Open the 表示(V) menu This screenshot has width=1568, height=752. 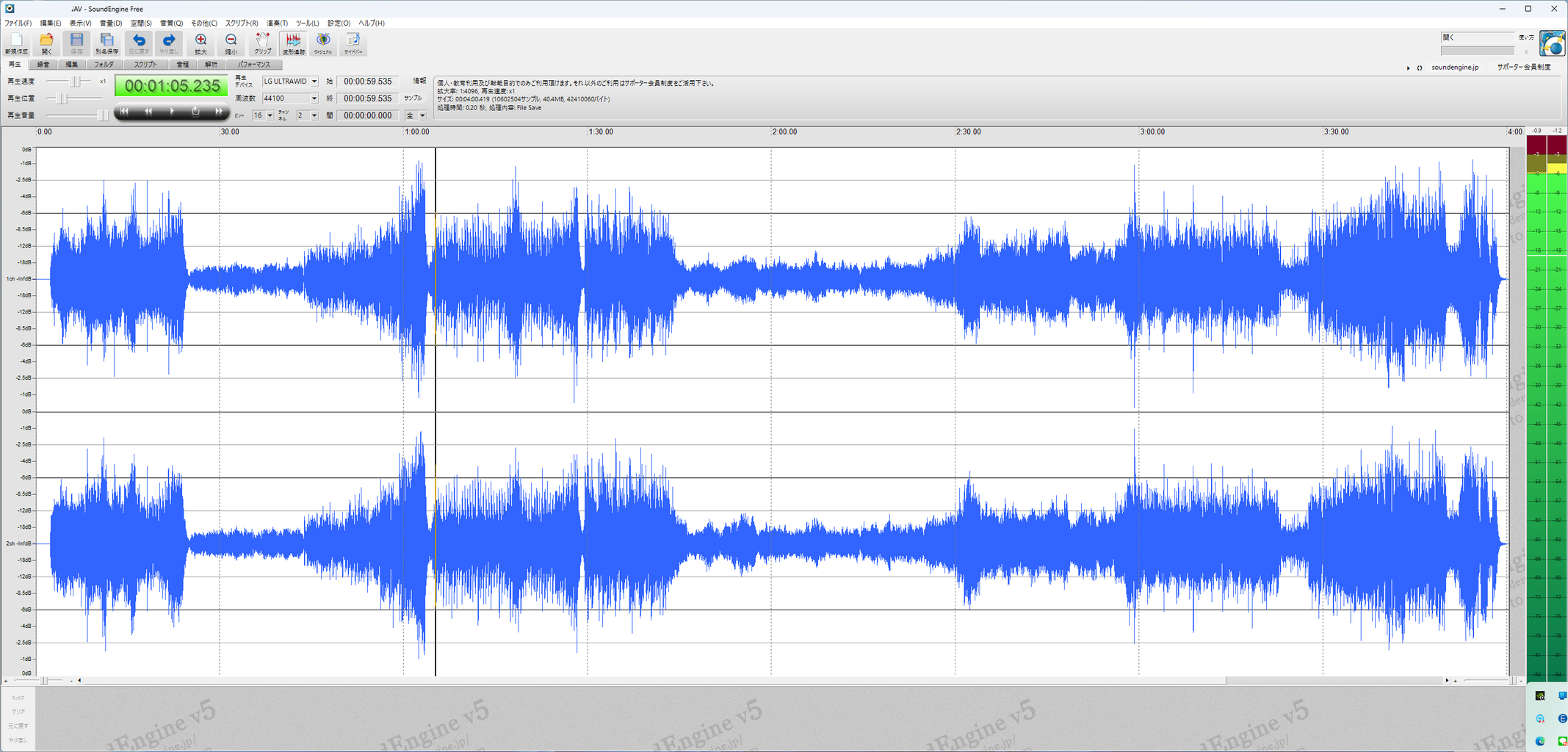[x=81, y=23]
